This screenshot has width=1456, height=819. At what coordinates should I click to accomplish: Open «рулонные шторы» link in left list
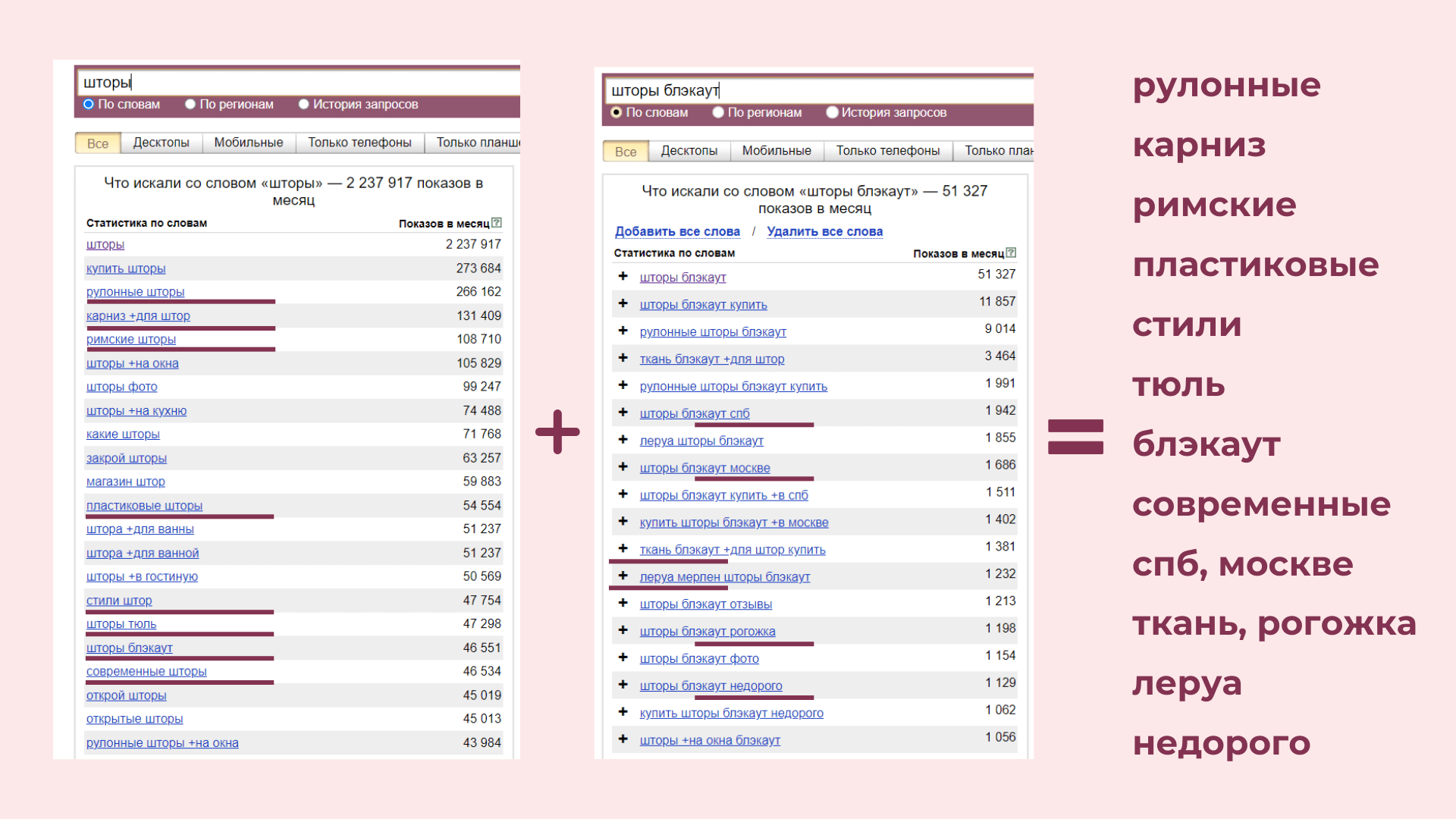click(x=135, y=292)
